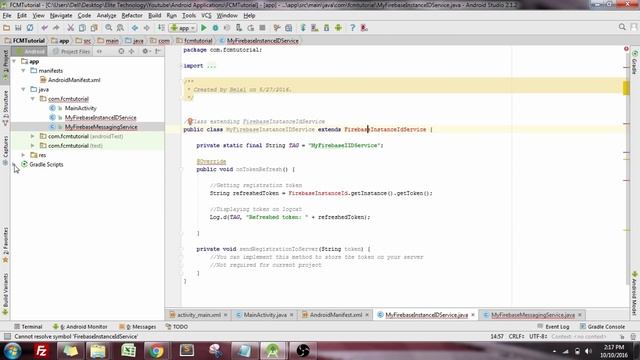Click the Replace toolbar icon

[120, 28]
